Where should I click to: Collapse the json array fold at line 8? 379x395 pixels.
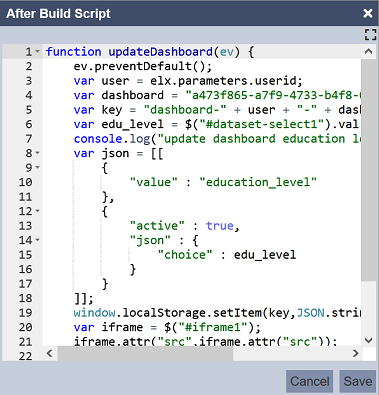pyautogui.click(x=37, y=153)
